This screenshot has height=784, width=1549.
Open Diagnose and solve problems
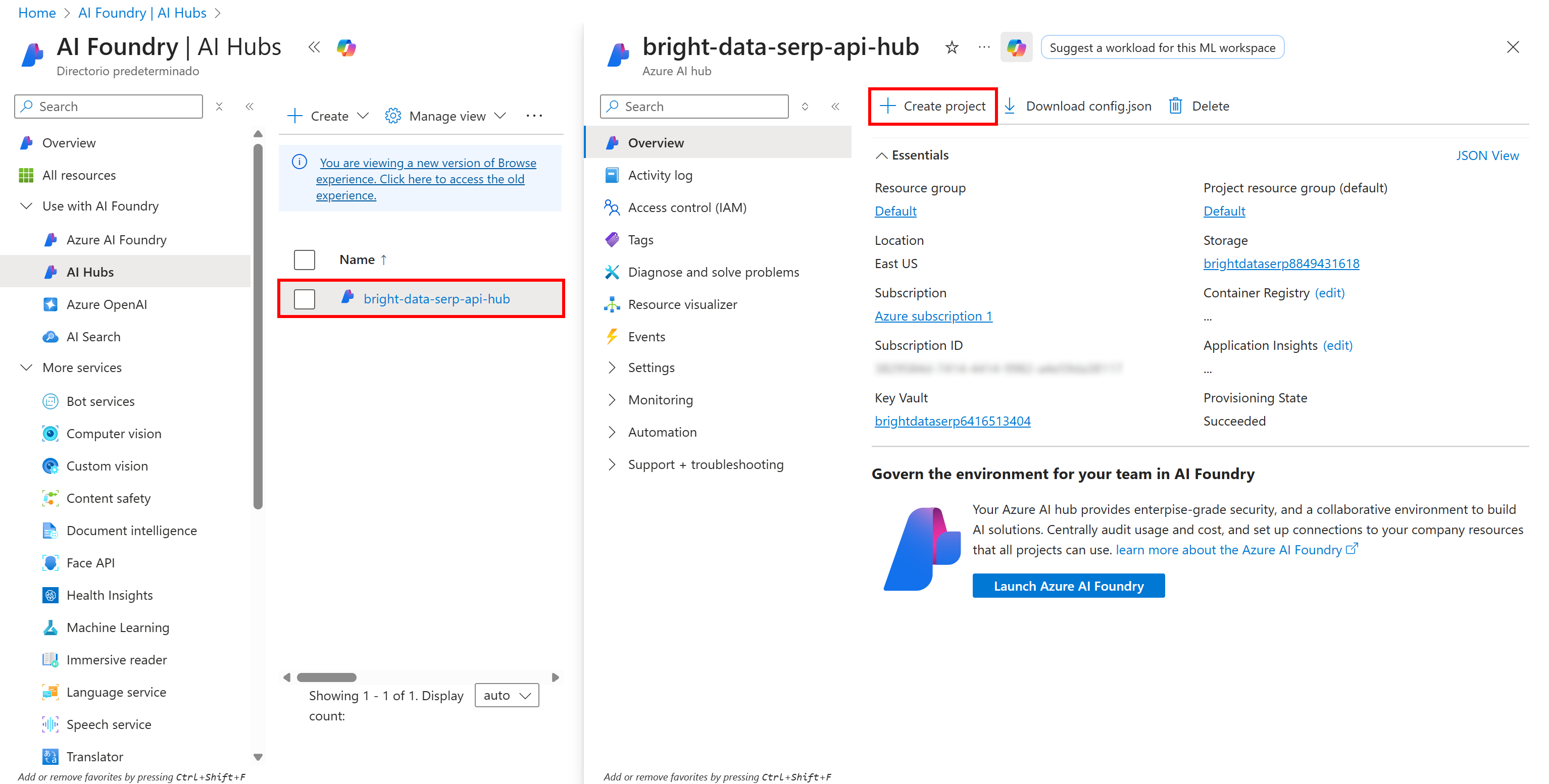713,272
